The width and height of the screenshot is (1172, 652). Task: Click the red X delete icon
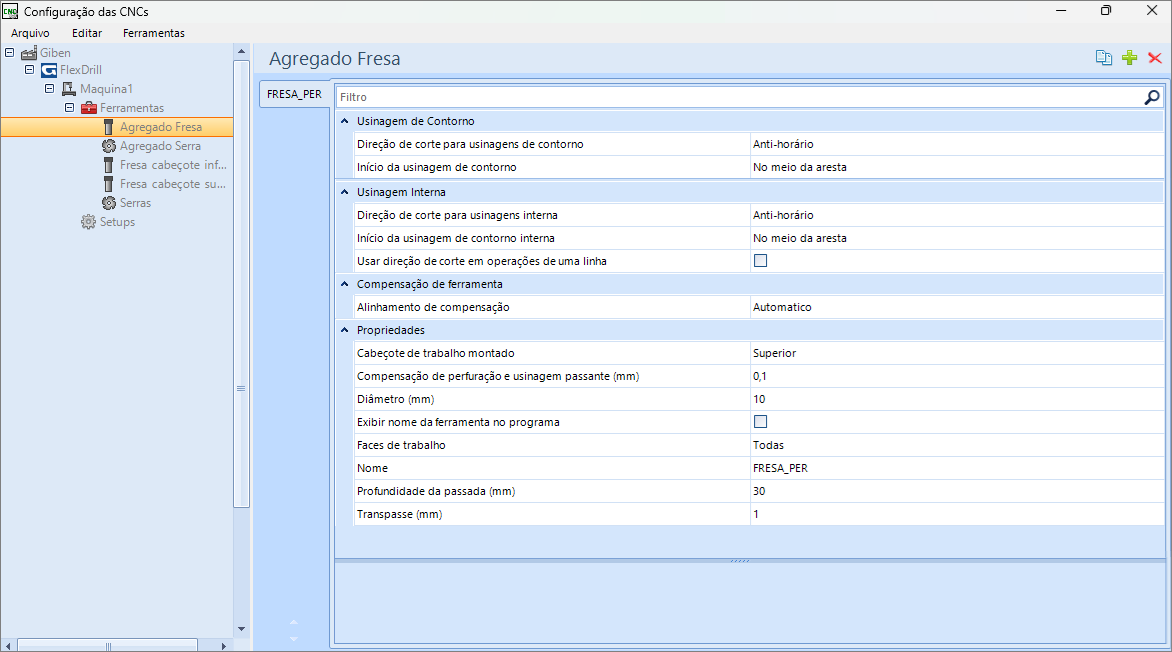(1154, 58)
